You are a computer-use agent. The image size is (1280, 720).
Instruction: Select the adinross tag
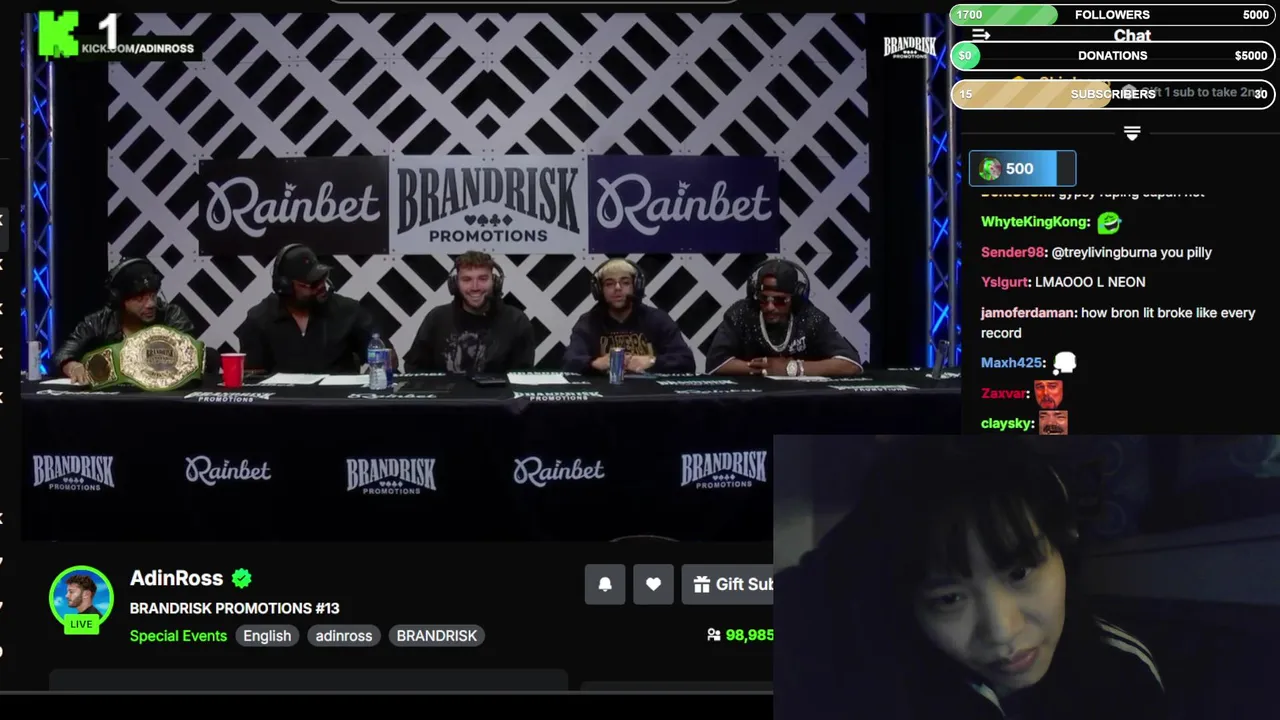coord(344,636)
